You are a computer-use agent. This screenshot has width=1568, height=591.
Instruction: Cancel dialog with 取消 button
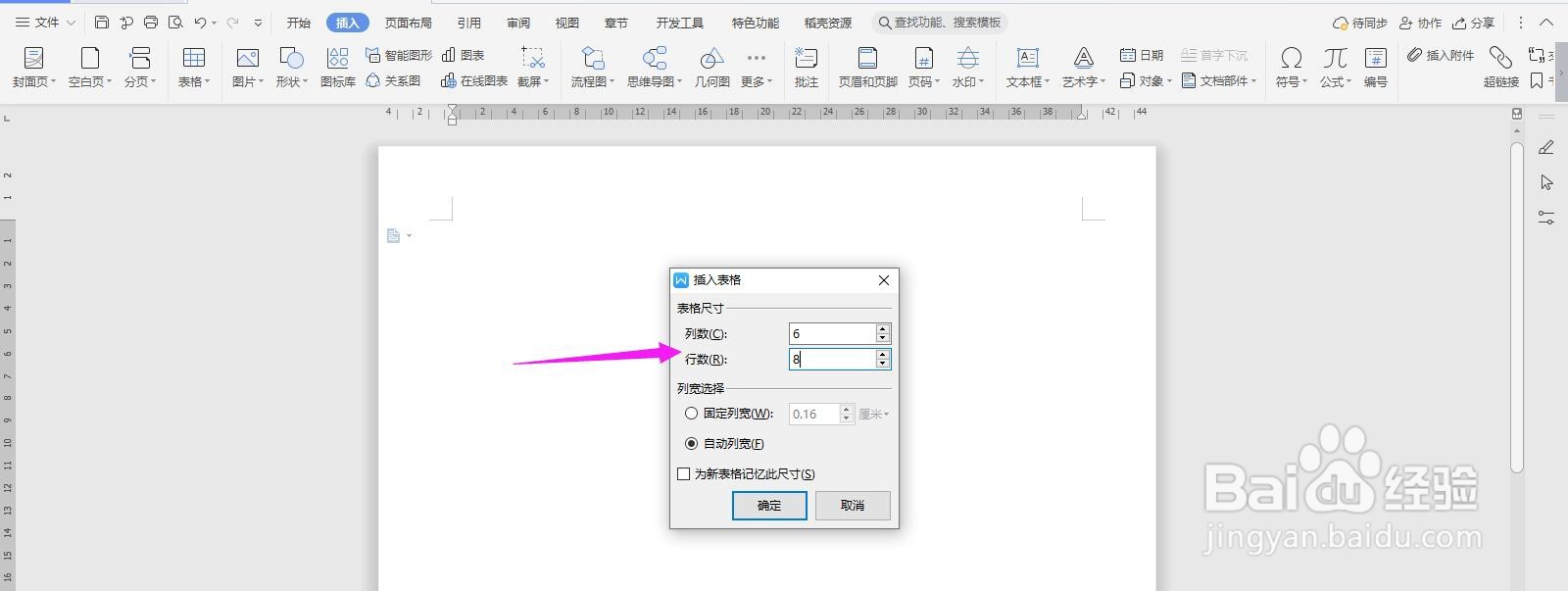[x=853, y=505]
